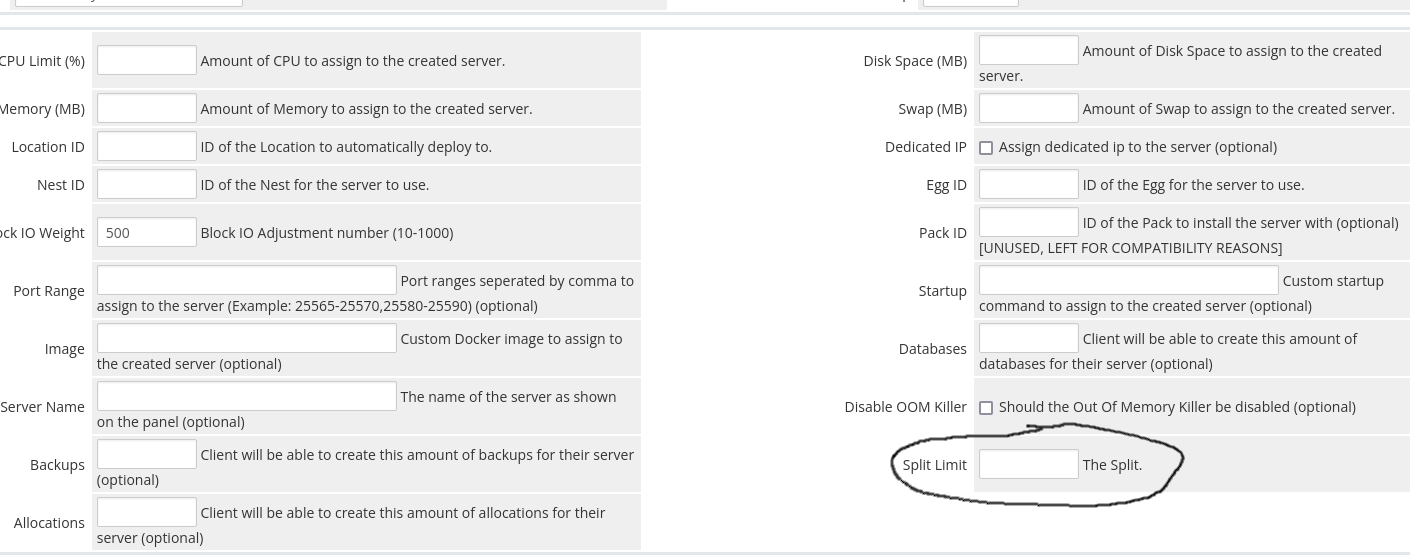Image resolution: width=1410 pixels, height=559 pixels.
Task: Click the Memory (MB) input field
Action: 147,108
